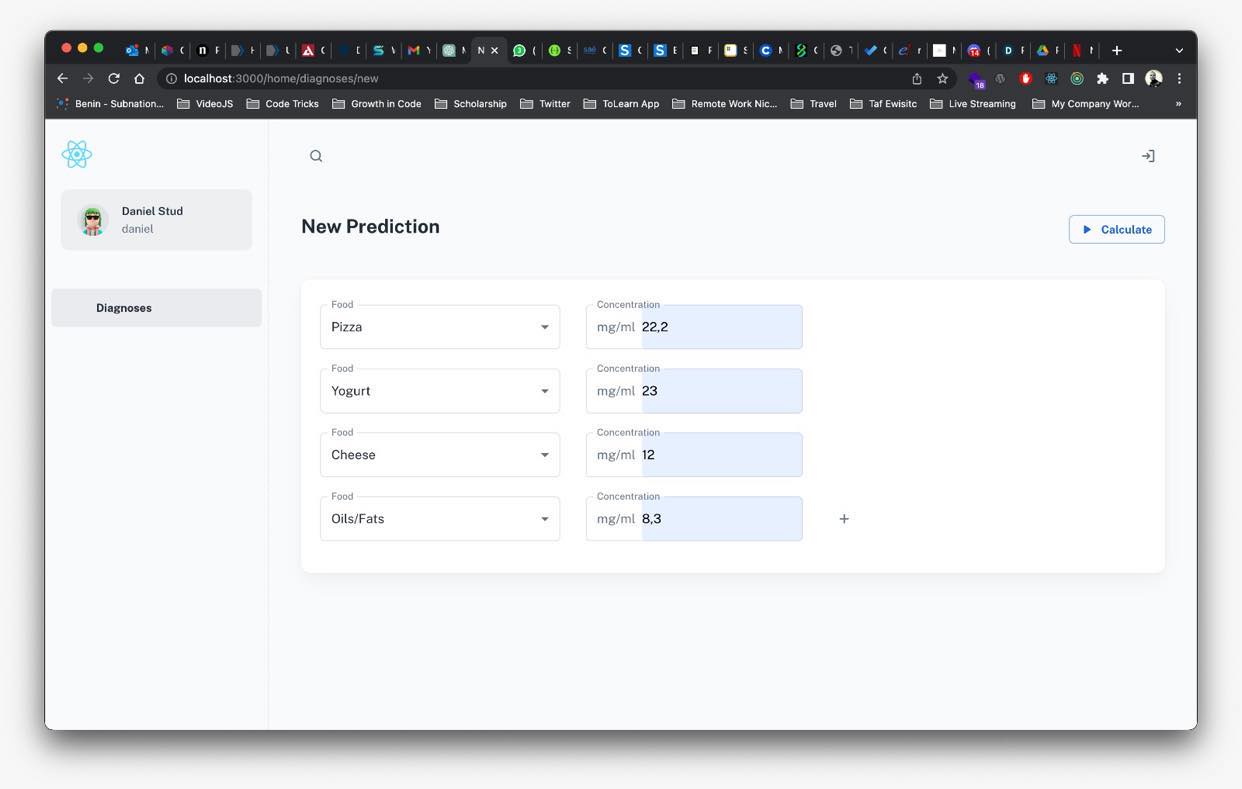Screen dimensions: 1242x789
Task: Bookmark this page with the star icon
Action: (942, 78)
